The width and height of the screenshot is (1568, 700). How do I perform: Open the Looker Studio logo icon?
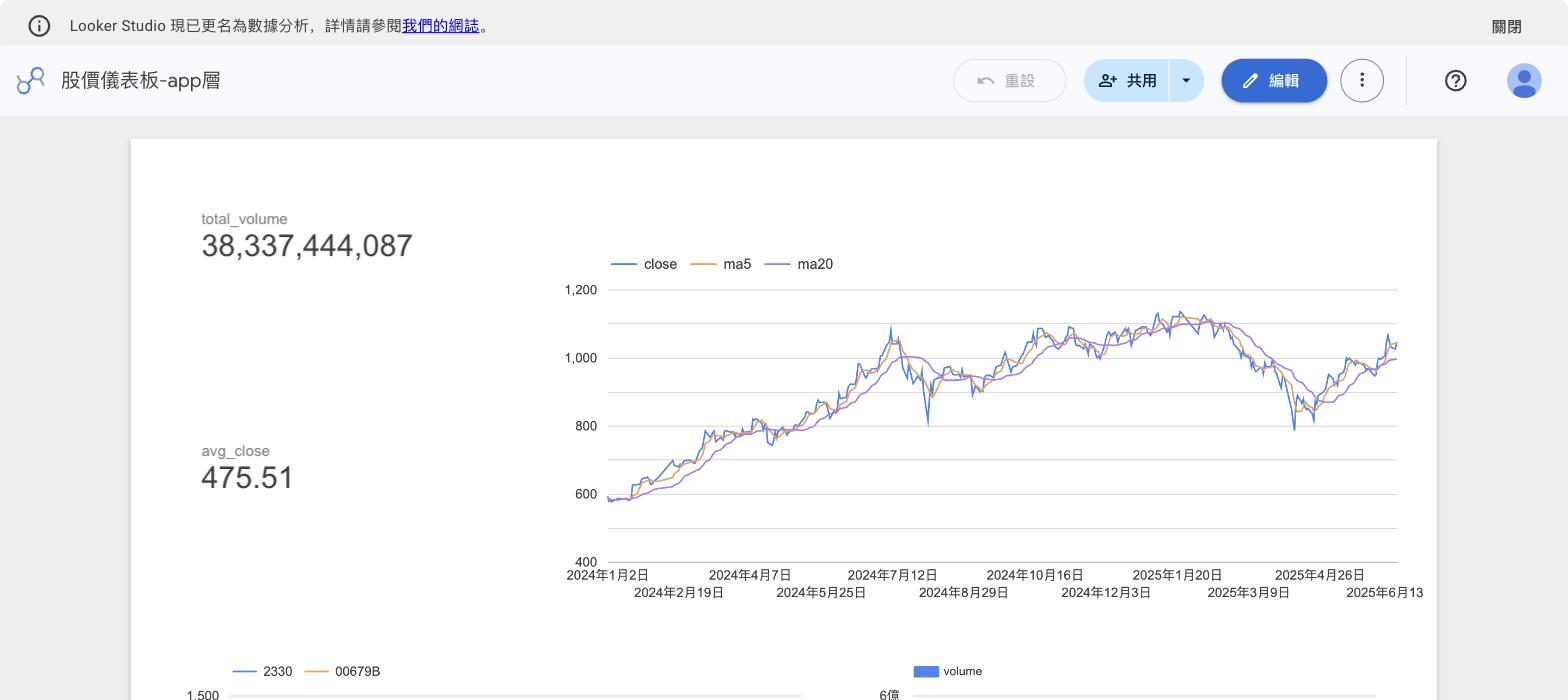(x=31, y=81)
